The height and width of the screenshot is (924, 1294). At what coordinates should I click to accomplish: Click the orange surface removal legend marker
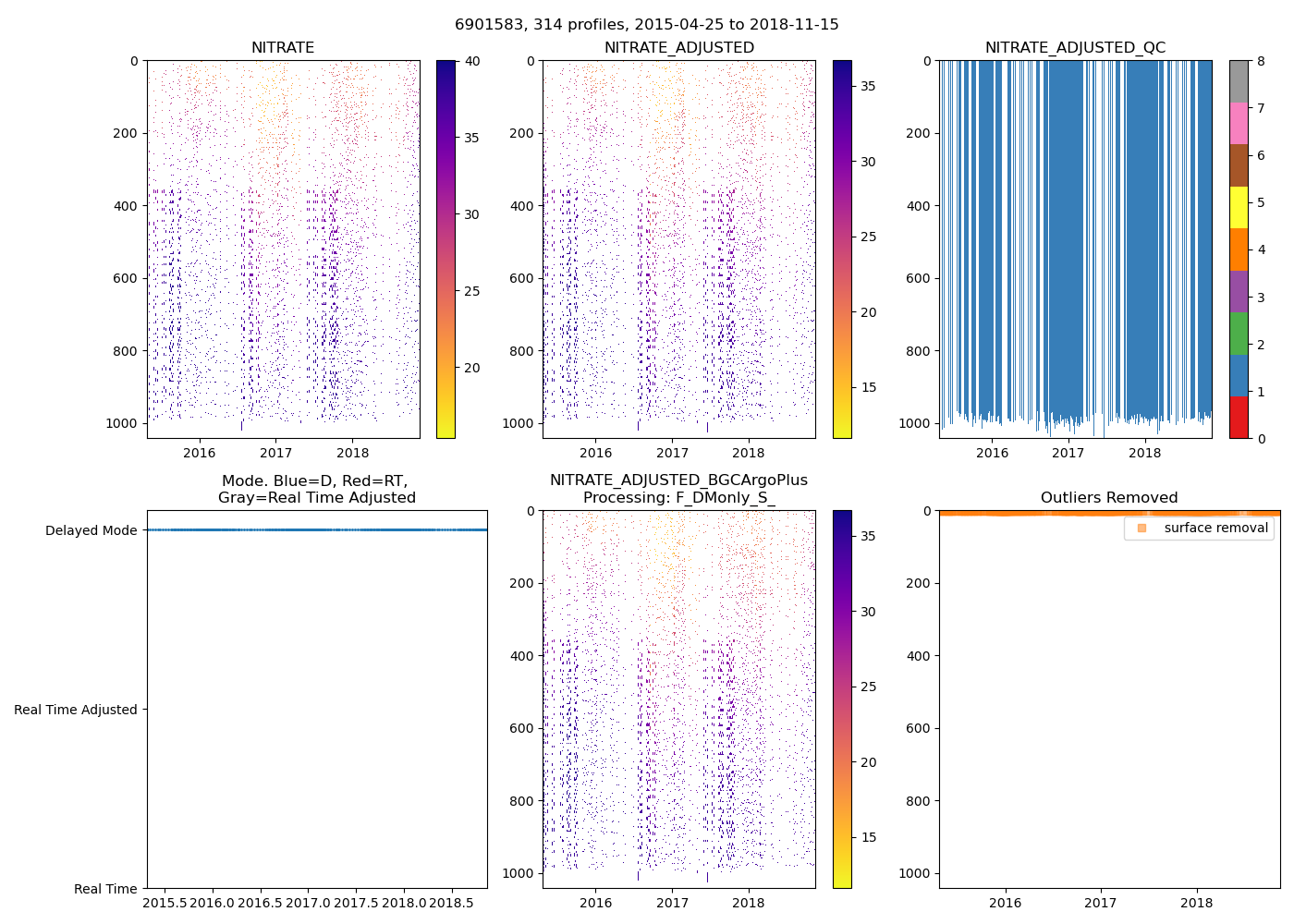1141,529
